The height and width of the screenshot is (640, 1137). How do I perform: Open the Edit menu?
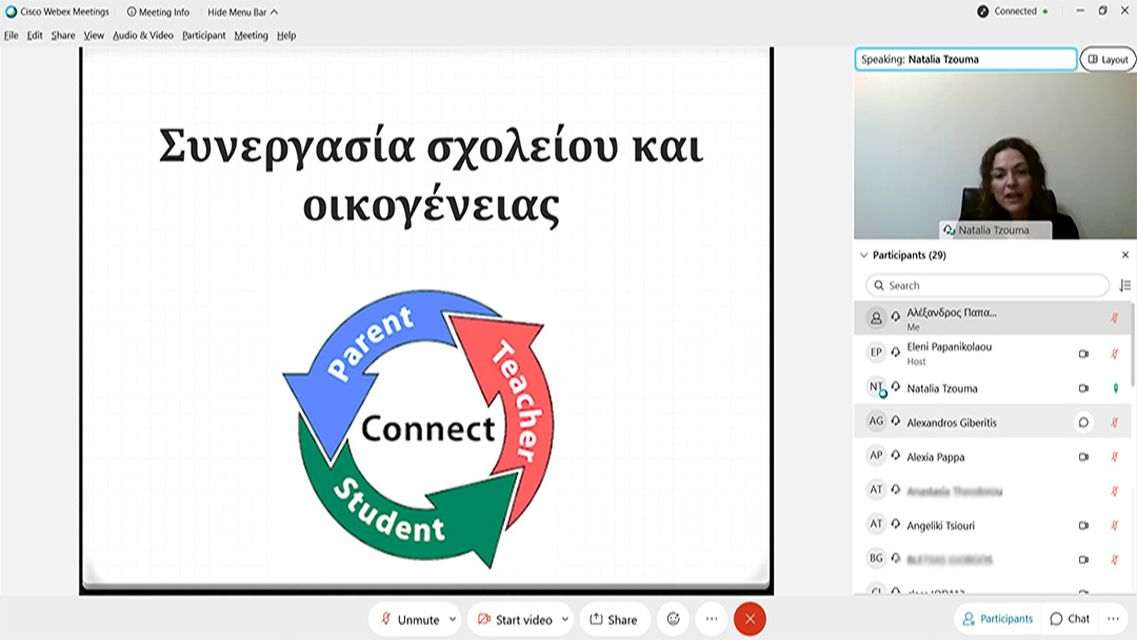click(35, 35)
